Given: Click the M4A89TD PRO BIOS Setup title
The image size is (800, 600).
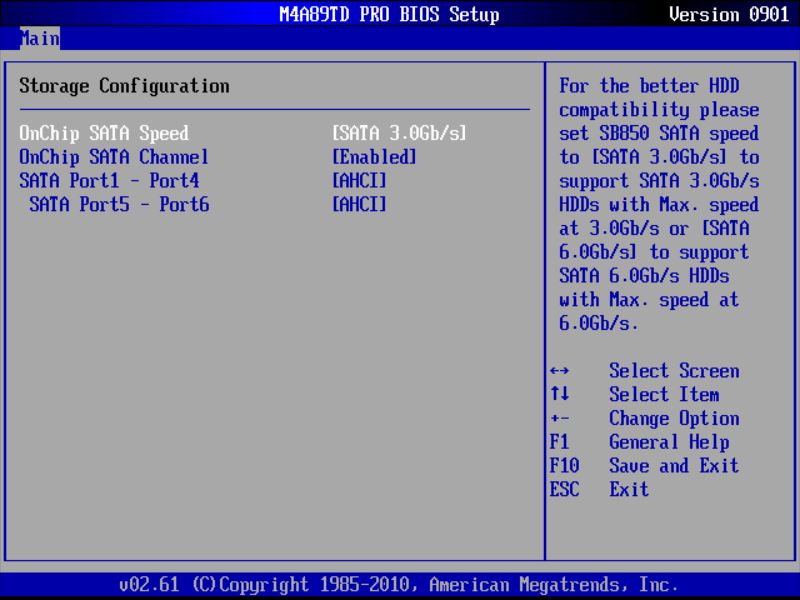Looking at the screenshot, I should (388, 14).
